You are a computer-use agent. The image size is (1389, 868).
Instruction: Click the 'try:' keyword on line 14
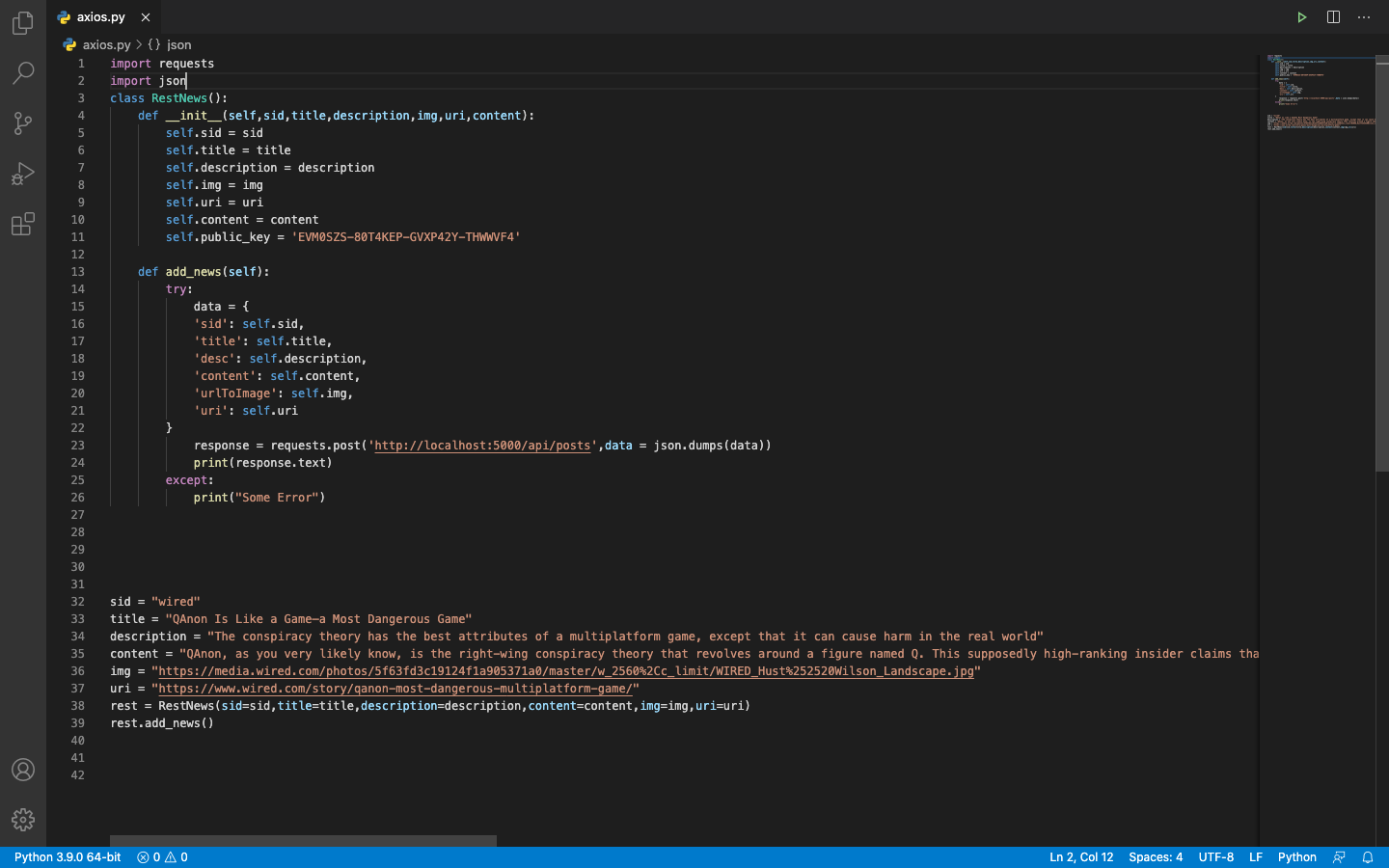[179, 289]
